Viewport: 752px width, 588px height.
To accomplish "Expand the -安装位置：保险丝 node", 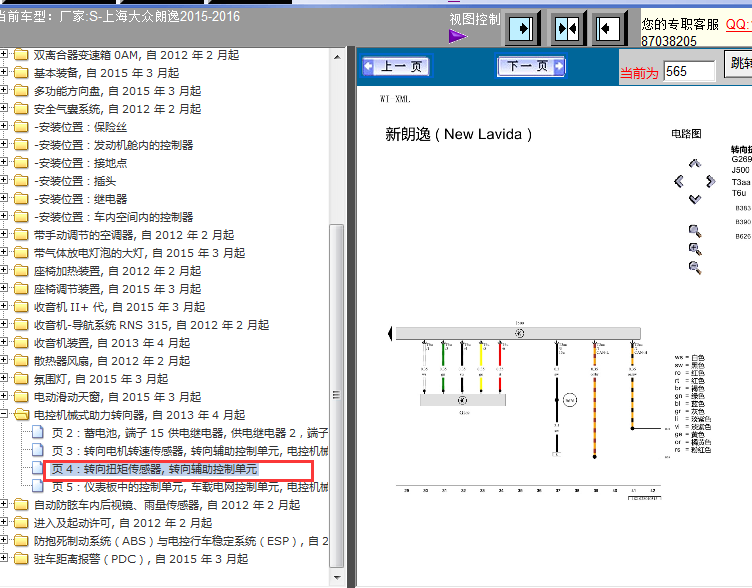I will coord(4,126).
